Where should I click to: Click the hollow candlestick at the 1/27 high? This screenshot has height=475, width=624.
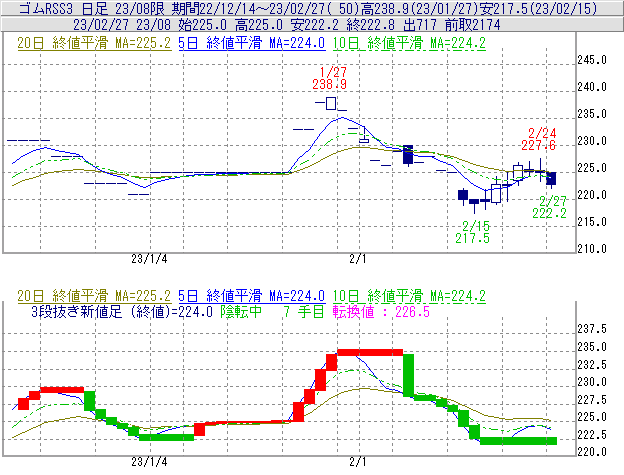331,103
